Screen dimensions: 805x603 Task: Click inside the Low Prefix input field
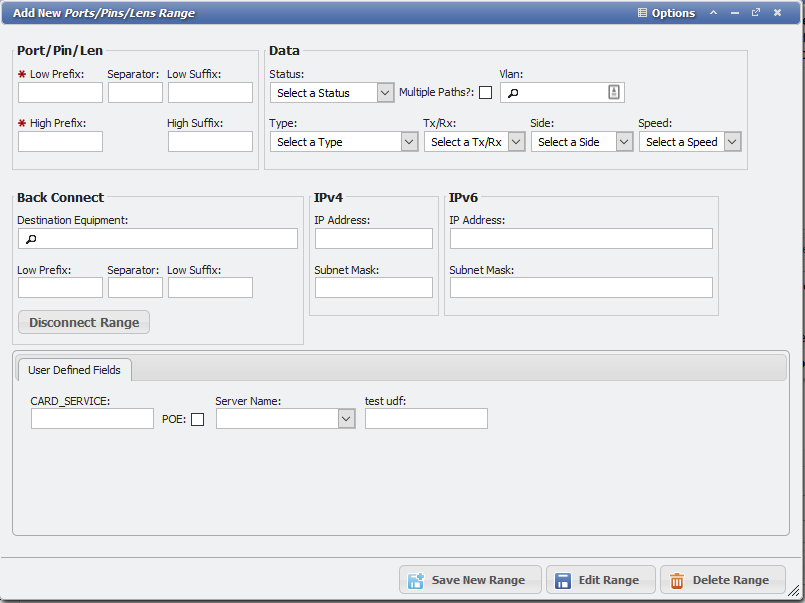pos(59,92)
